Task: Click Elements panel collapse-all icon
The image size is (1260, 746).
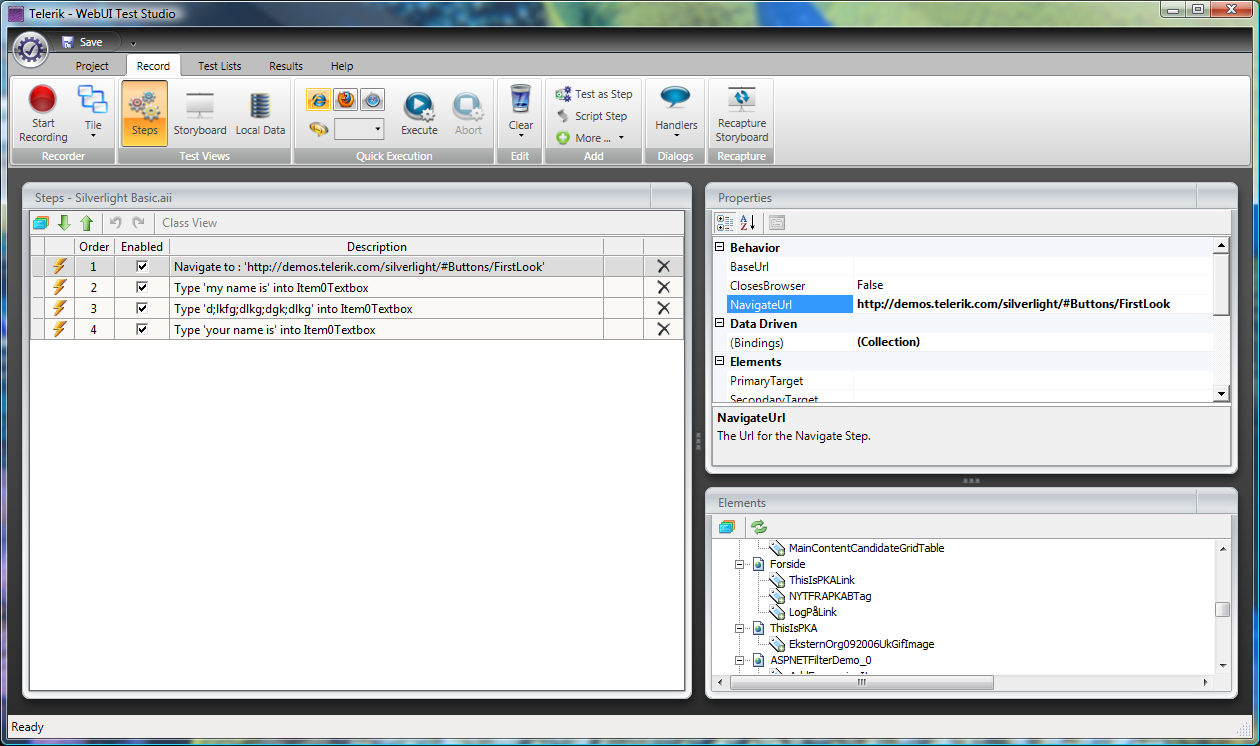Action: pos(726,526)
